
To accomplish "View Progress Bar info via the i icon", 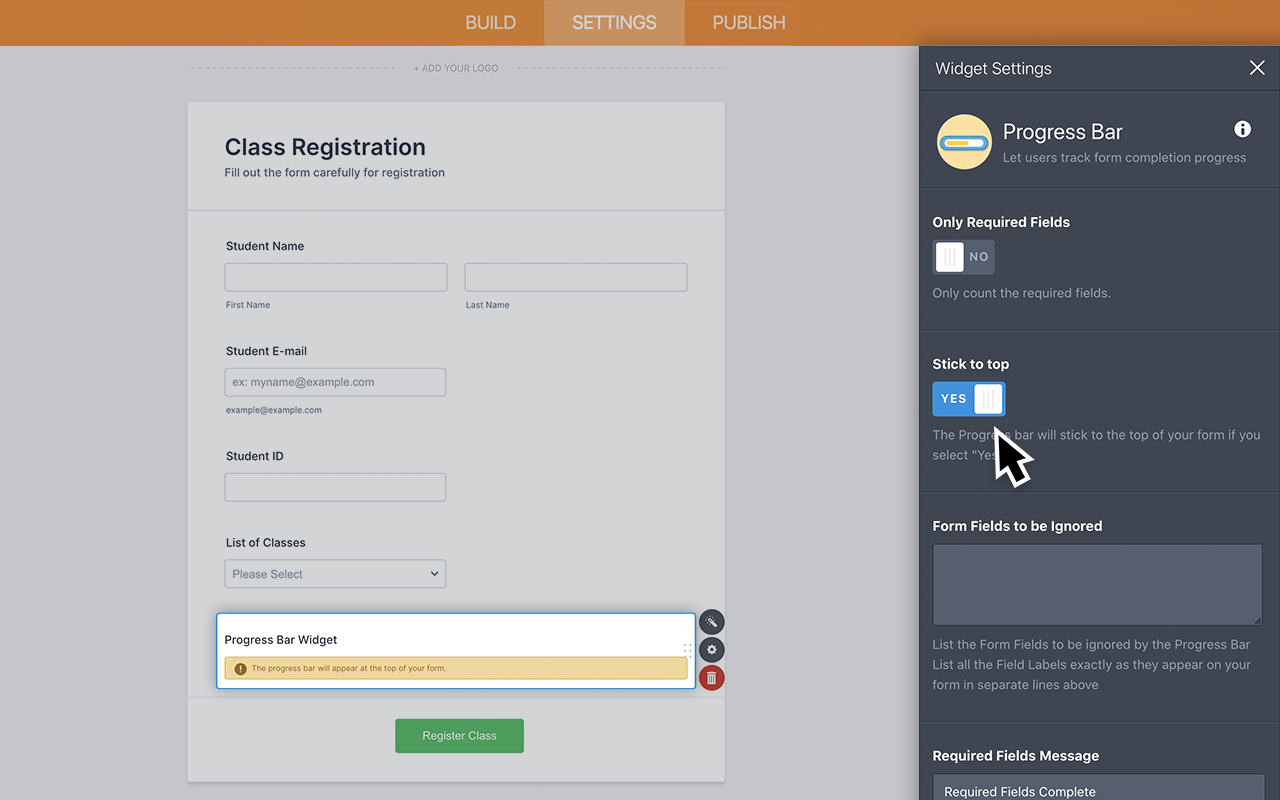I will pyautogui.click(x=1242, y=129).
